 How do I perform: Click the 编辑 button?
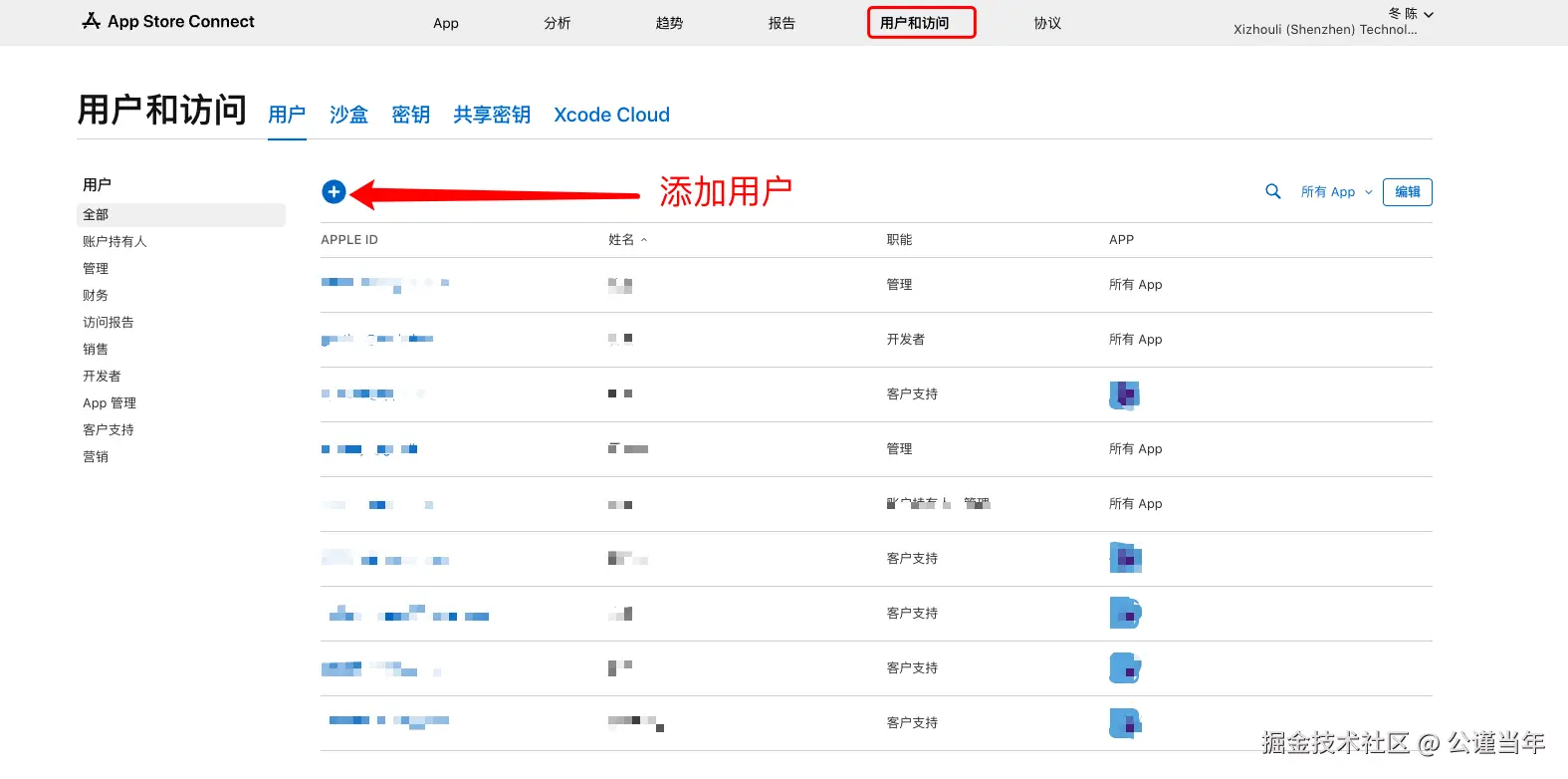pyautogui.click(x=1408, y=192)
